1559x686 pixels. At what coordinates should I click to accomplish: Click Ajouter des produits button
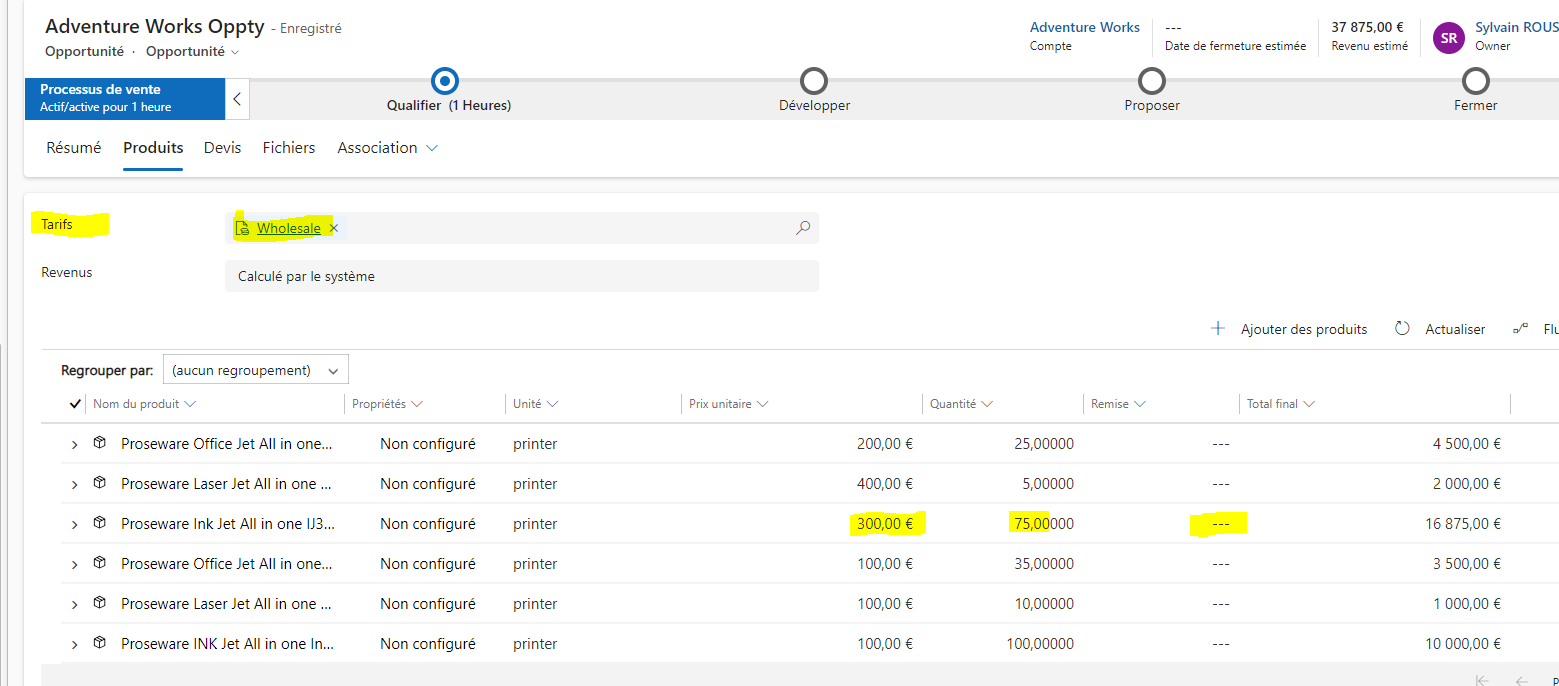1289,329
